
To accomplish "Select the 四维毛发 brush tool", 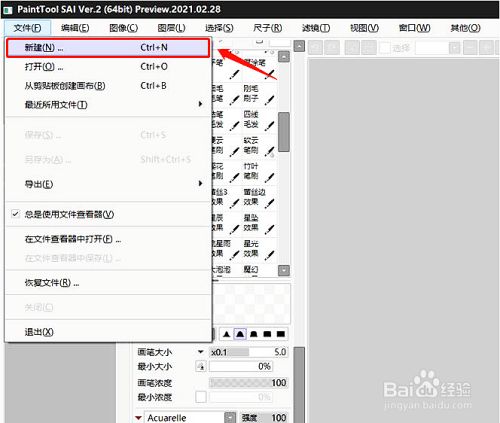I will point(259,120).
